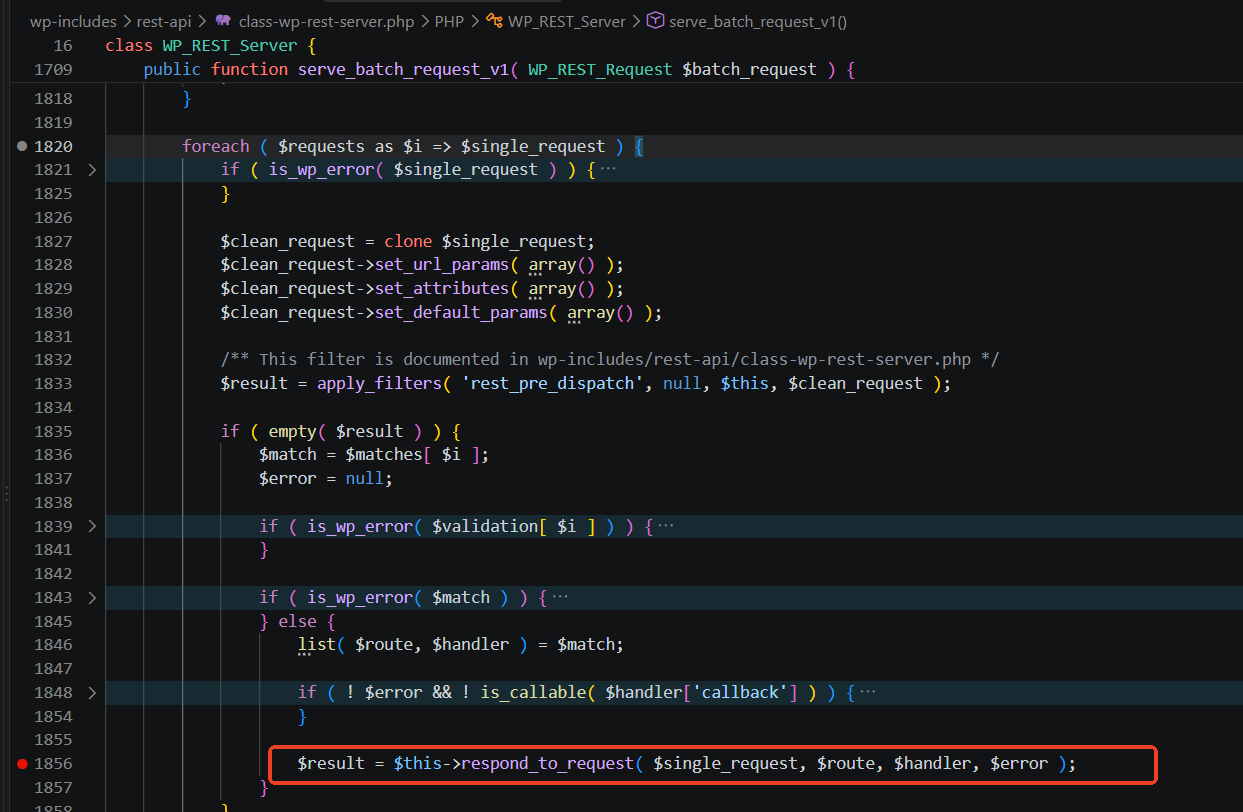Open the wp-includes breadcrumb
The height and width of the screenshot is (812, 1243).
pyautogui.click(x=73, y=21)
